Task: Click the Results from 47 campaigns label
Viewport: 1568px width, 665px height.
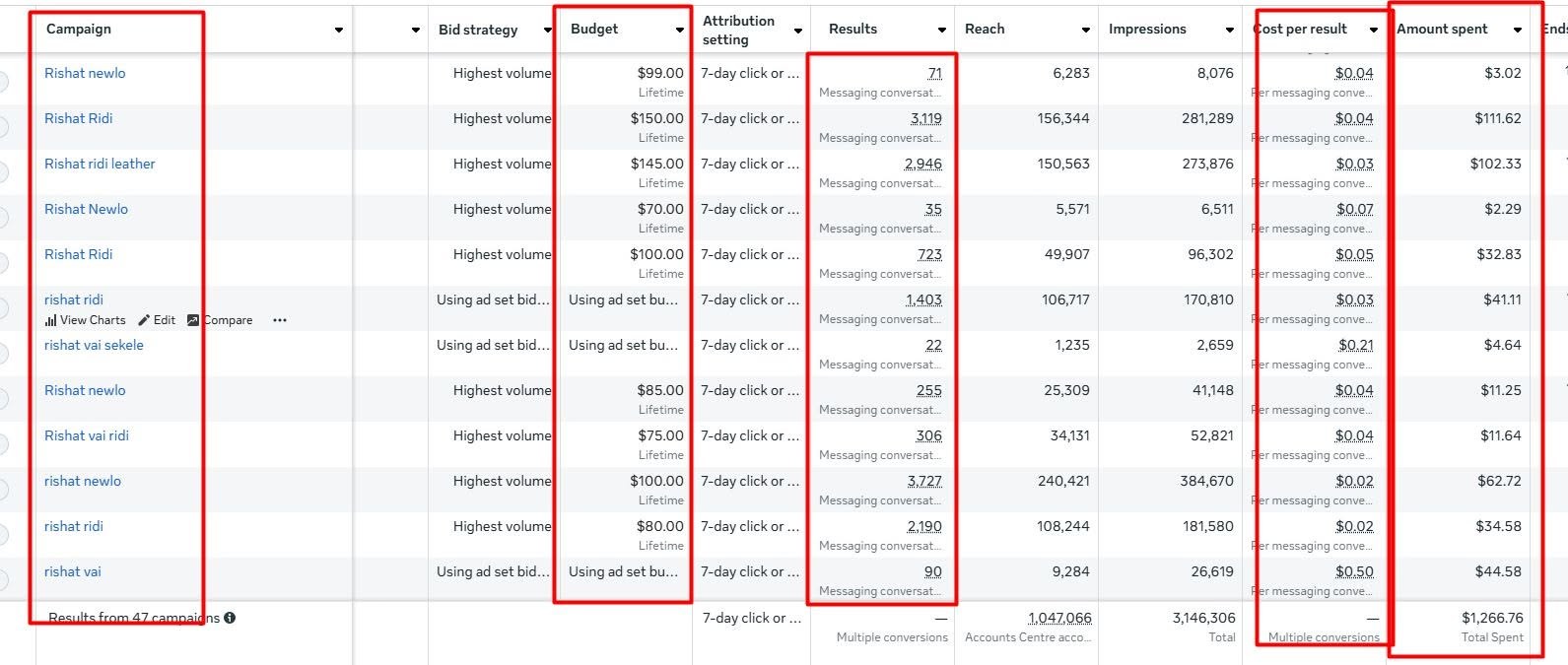Action: coord(134,618)
